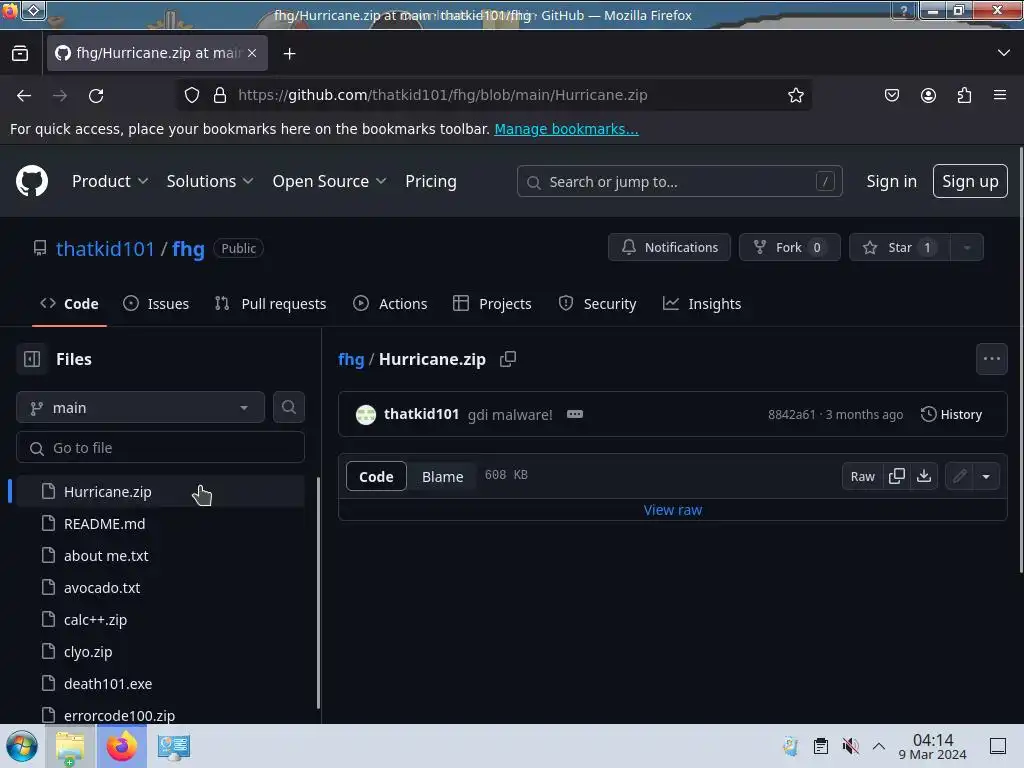
Task: Collapse the file tree side panel icon
Action: 32,359
